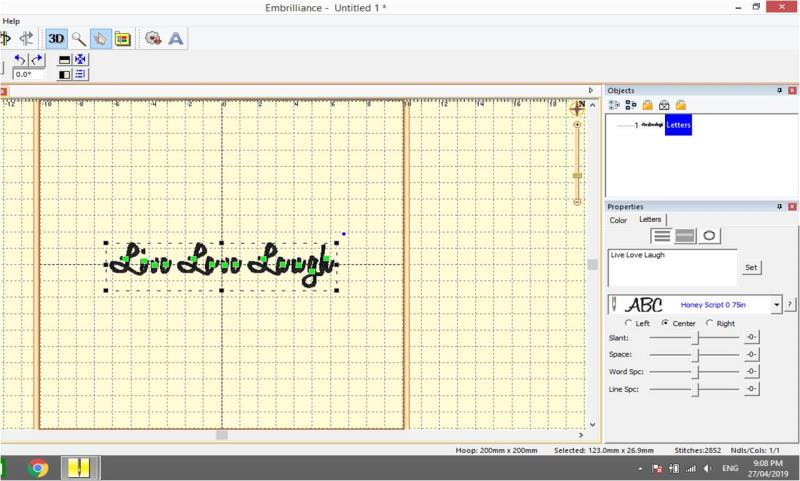The width and height of the screenshot is (800, 481).
Task: Reset Slant with its -0- button
Action: point(752,337)
